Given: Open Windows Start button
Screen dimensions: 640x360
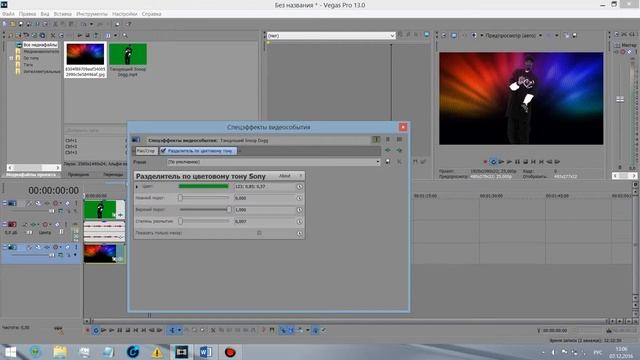Looking at the screenshot, I should 10,352.
